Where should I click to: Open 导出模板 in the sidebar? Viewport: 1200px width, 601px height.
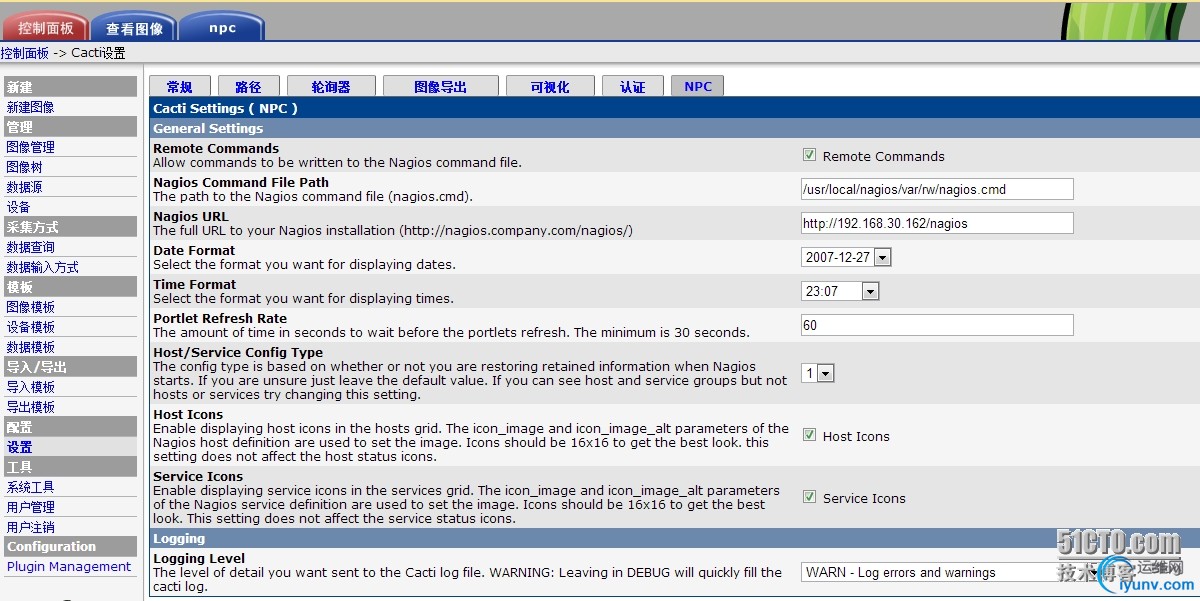(30, 407)
